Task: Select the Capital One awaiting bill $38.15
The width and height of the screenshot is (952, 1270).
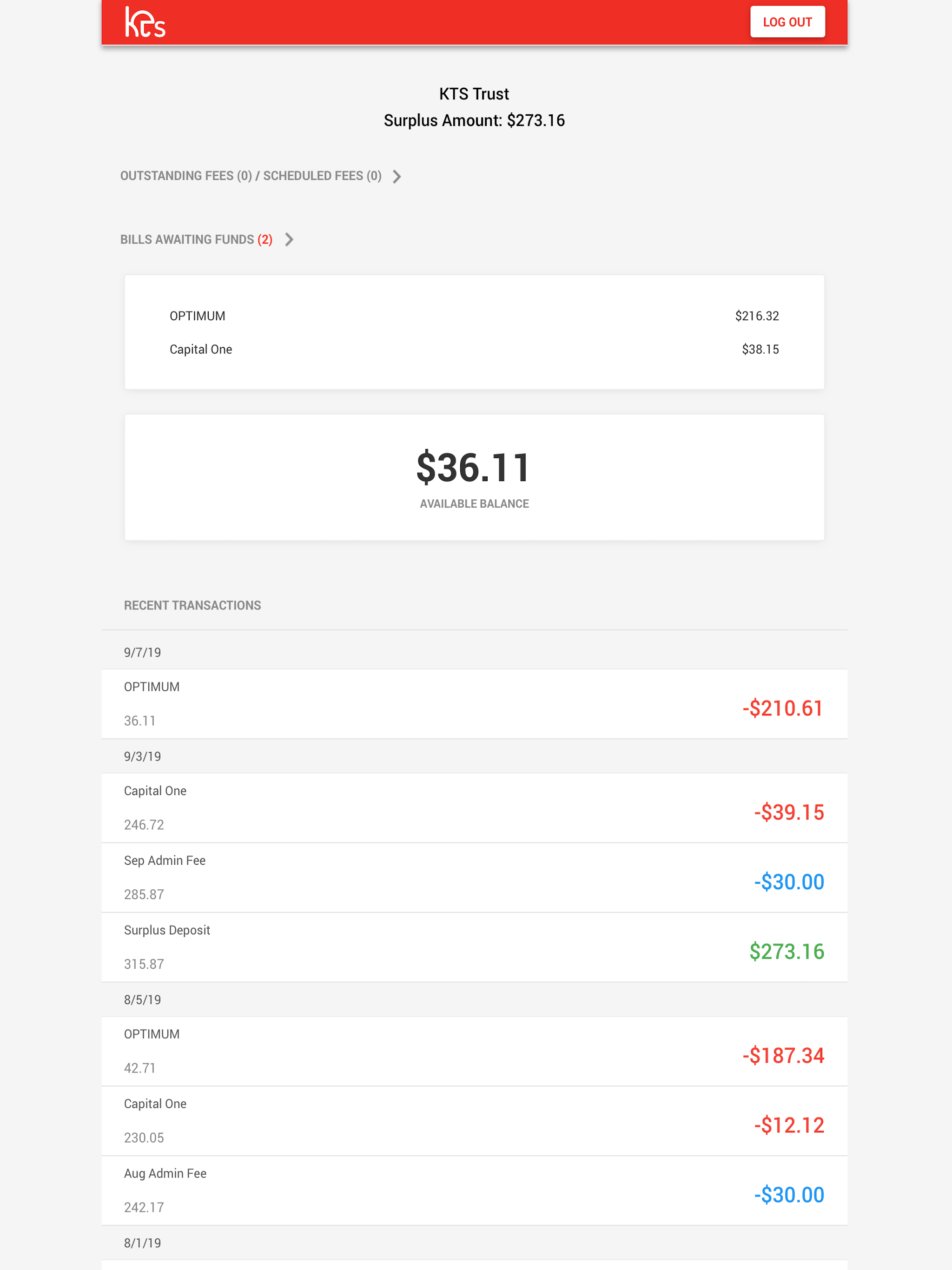Action: coord(474,349)
